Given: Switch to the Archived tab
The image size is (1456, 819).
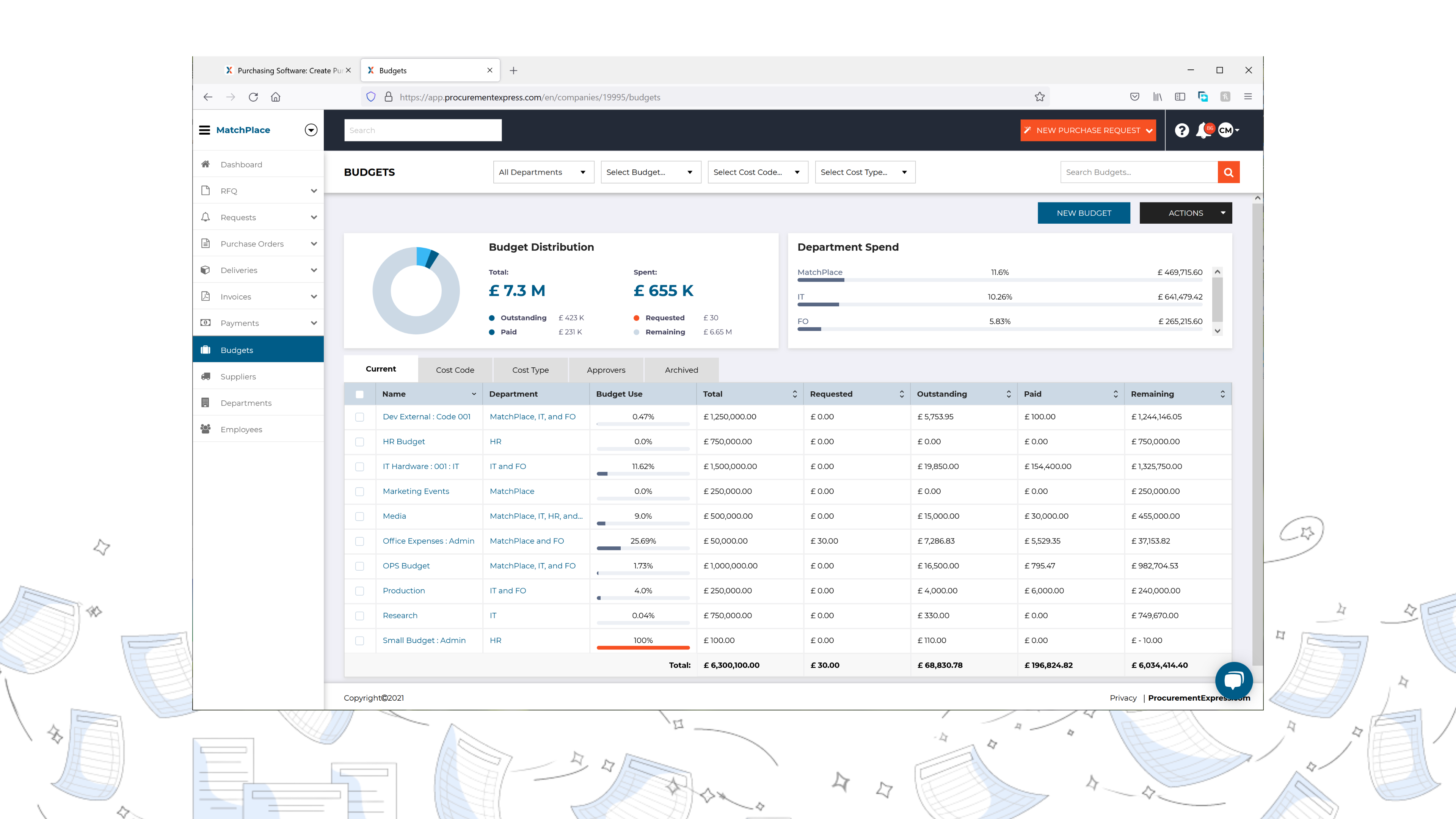Looking at the screenshot, I should tap(681, 370).
